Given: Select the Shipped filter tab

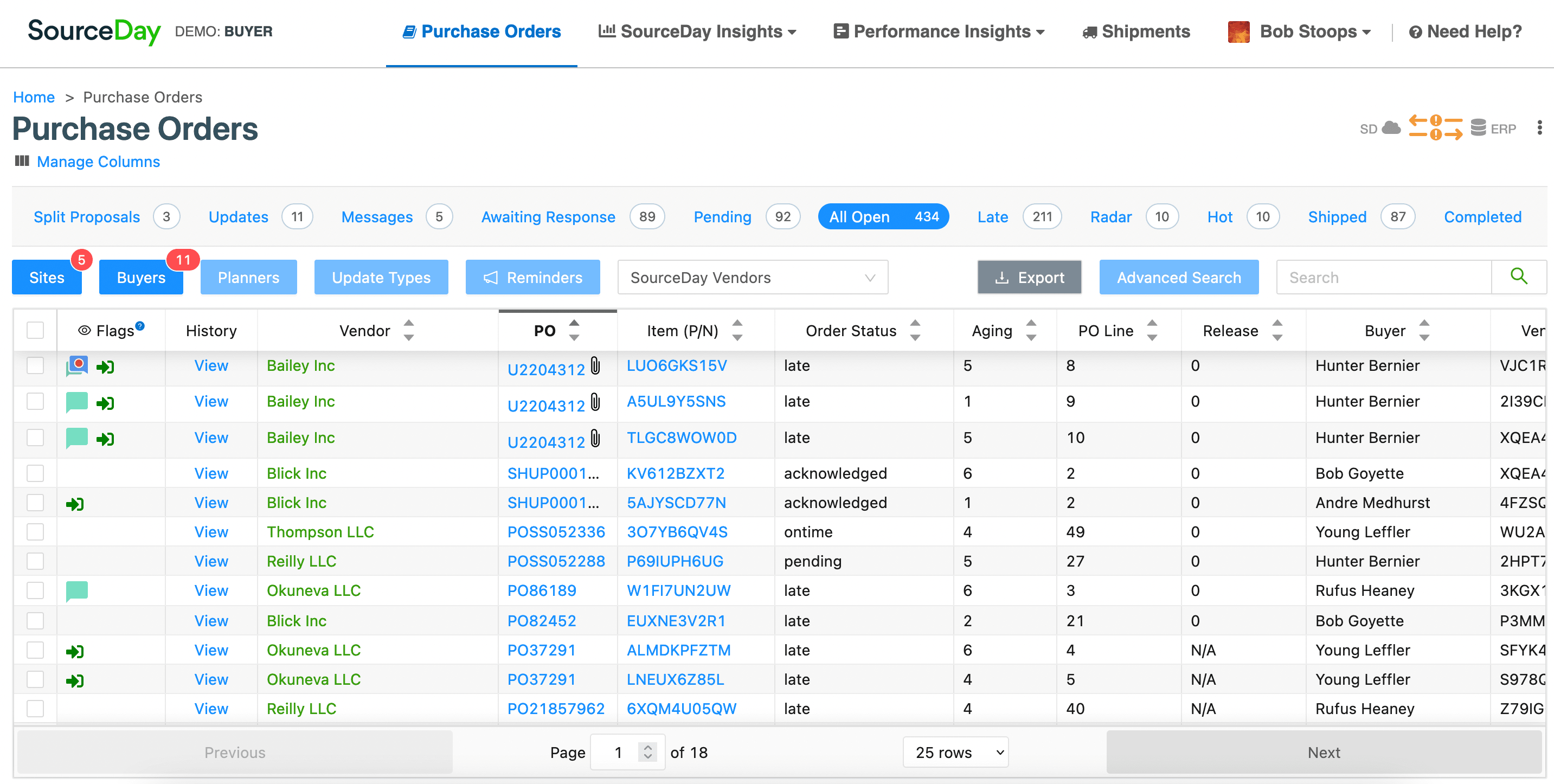Looking at the screenshot, I should coord(1361,217).
